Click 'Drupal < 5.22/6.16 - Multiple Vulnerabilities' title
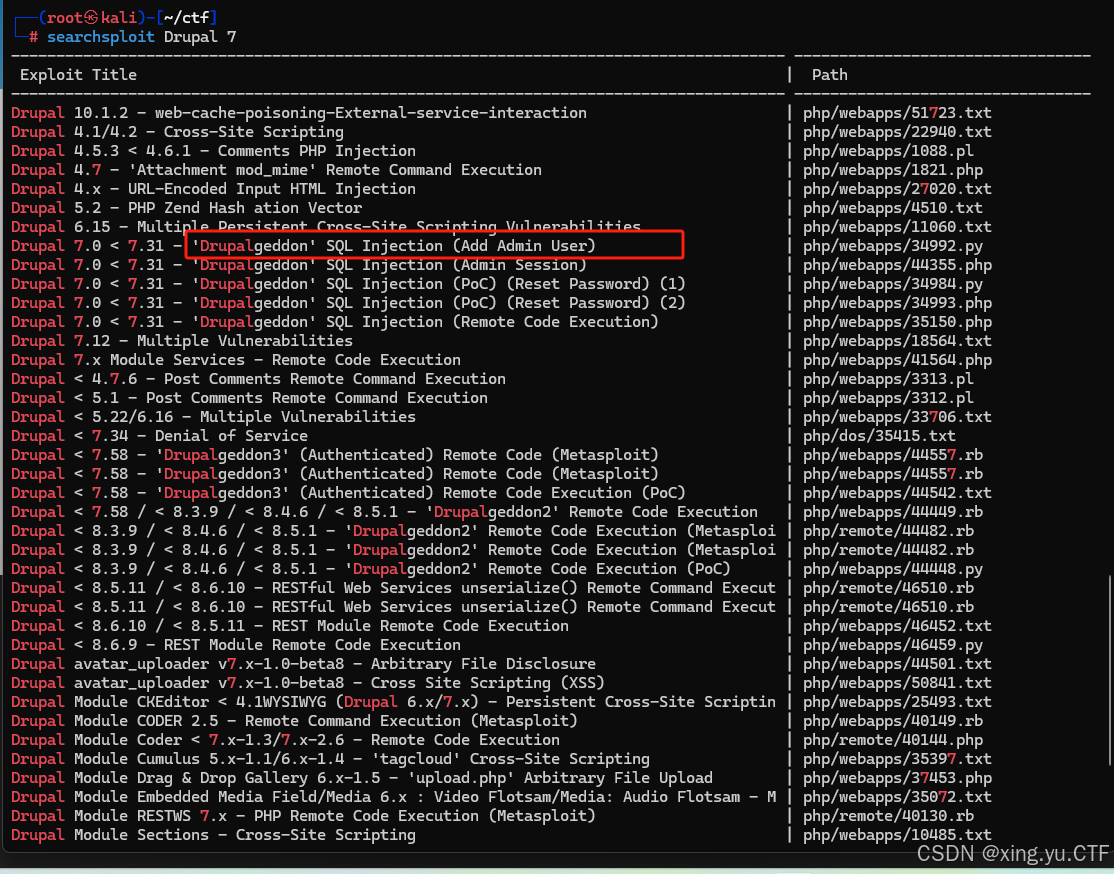1114x874 pixels. pos(213,417)
